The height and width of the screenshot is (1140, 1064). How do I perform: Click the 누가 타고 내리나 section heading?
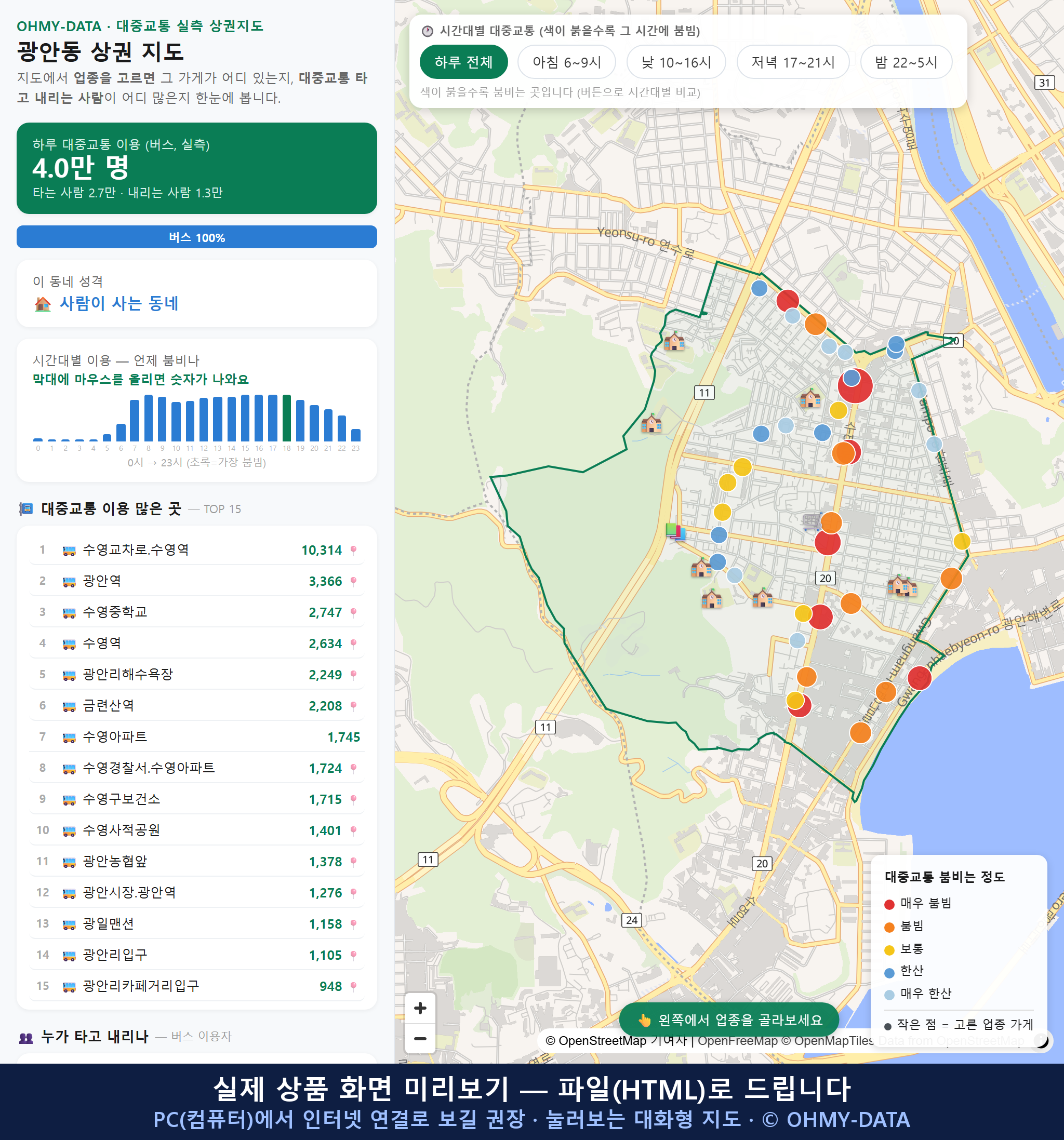pos(95,1036)
